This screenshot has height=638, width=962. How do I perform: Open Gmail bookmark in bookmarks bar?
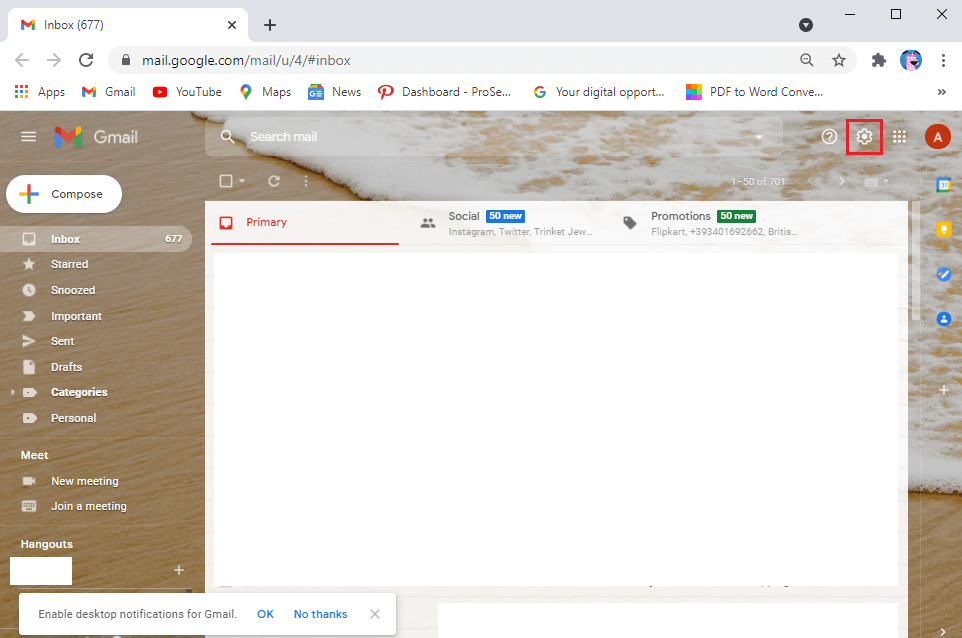coord(109,92)
